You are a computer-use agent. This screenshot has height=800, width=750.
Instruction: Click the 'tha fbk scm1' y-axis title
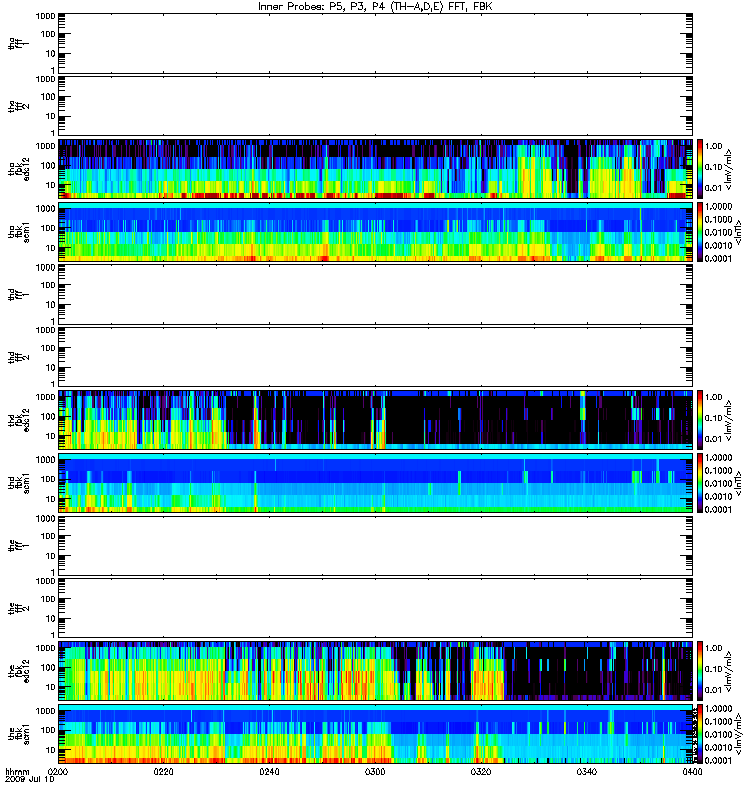tap(19, 232)
